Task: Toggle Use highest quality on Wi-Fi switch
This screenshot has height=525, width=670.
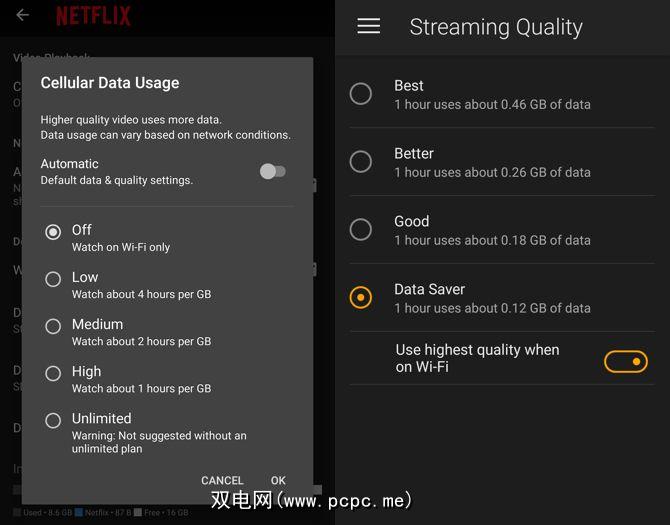Action: coord(626,361)
